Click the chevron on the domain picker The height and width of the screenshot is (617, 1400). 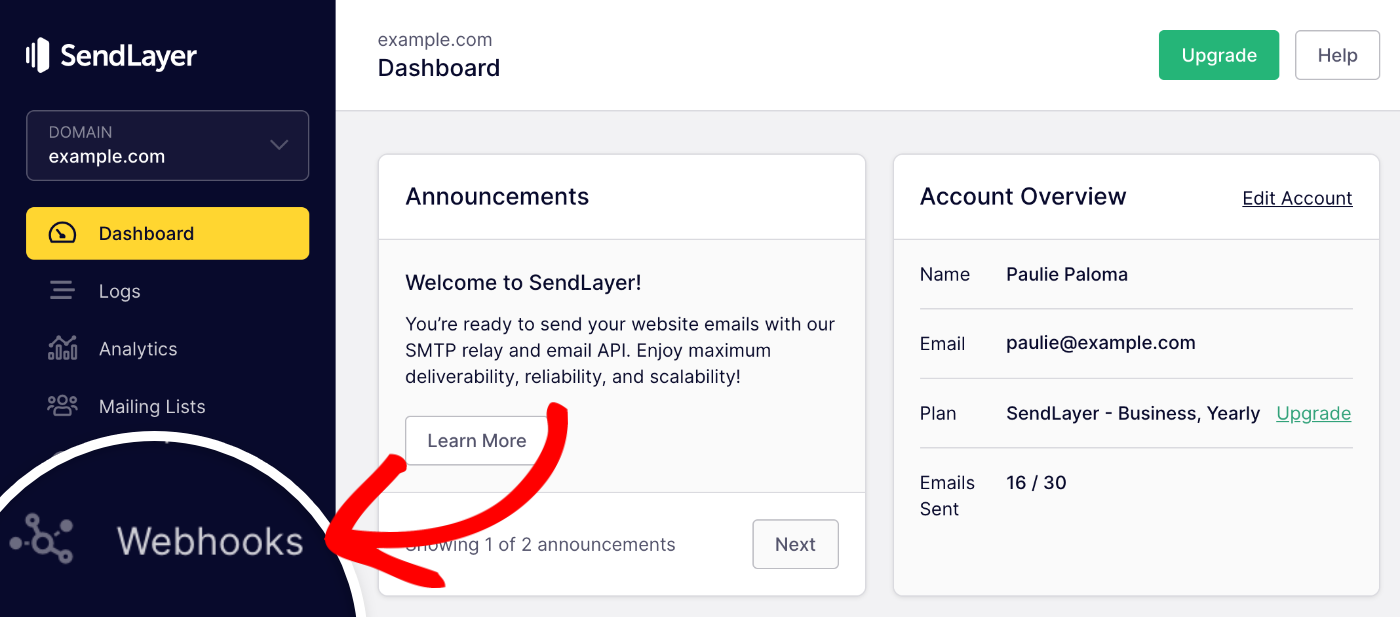(279, 145)
